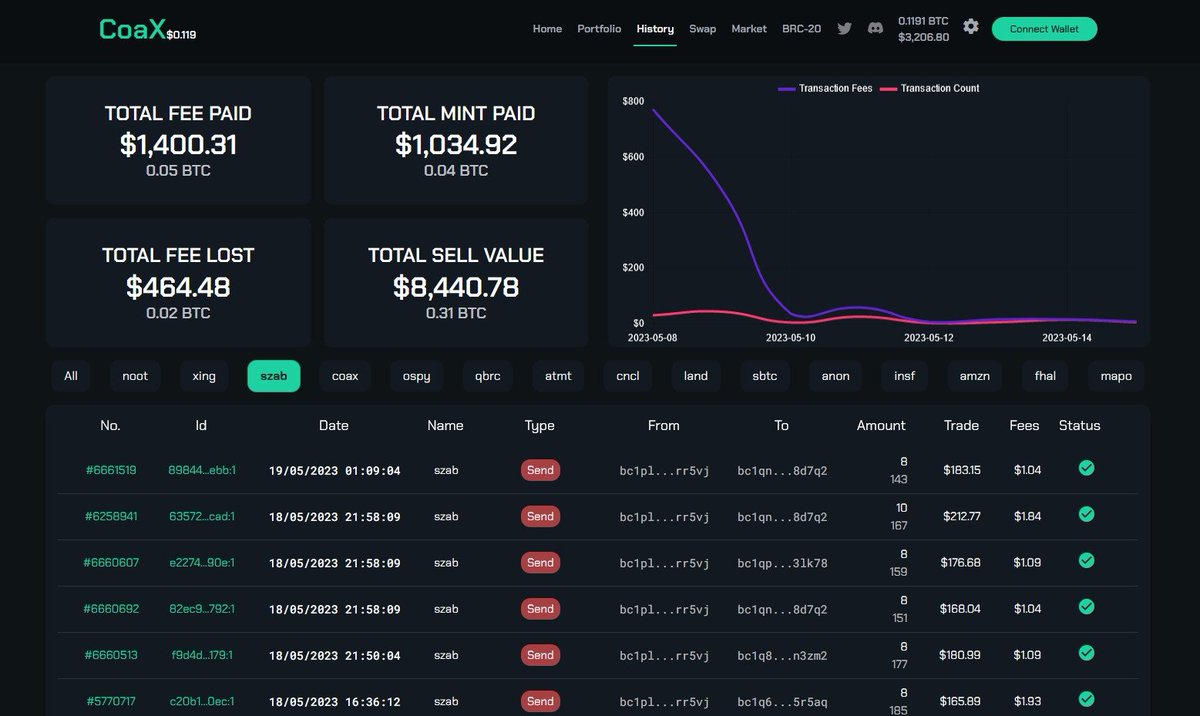Open the Swap page
The image size is (1200, 716).
(702, 29)
